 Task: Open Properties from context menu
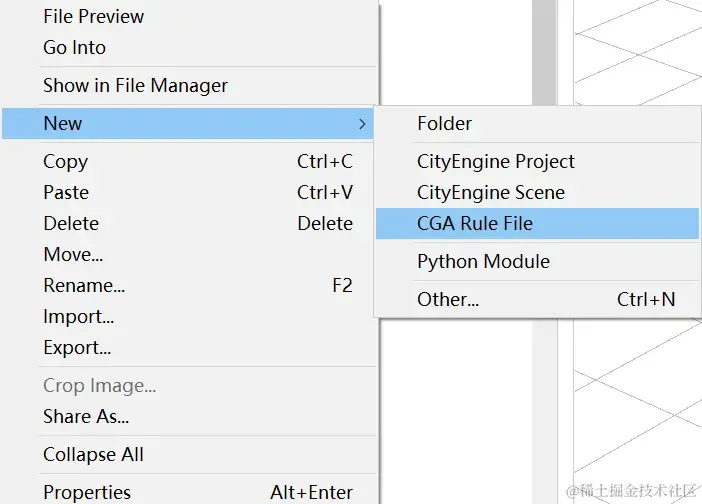click(x=87, y=492)
